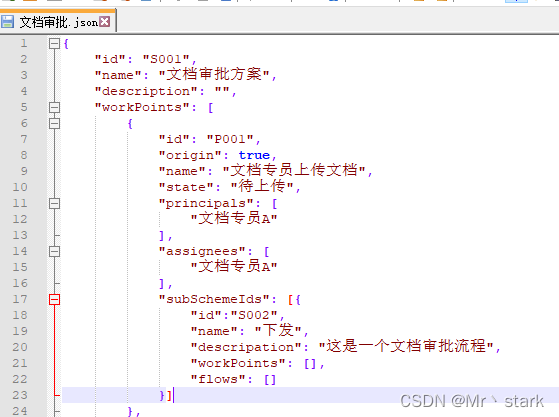
Task: Click the closing ], bracket on line 16
Action: [x=165, y=284]
